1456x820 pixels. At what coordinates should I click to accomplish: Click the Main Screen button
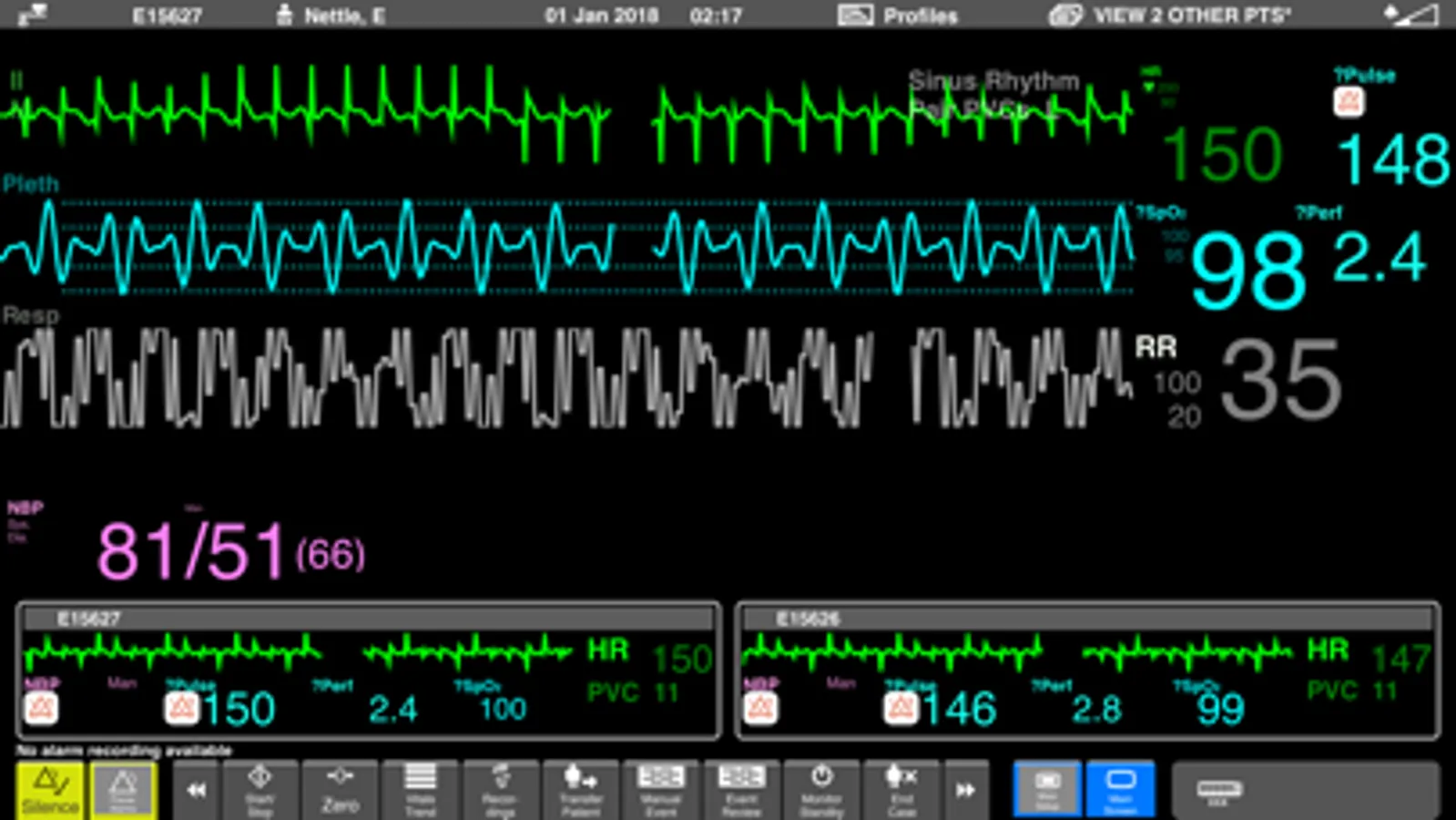pos(1120,789)
